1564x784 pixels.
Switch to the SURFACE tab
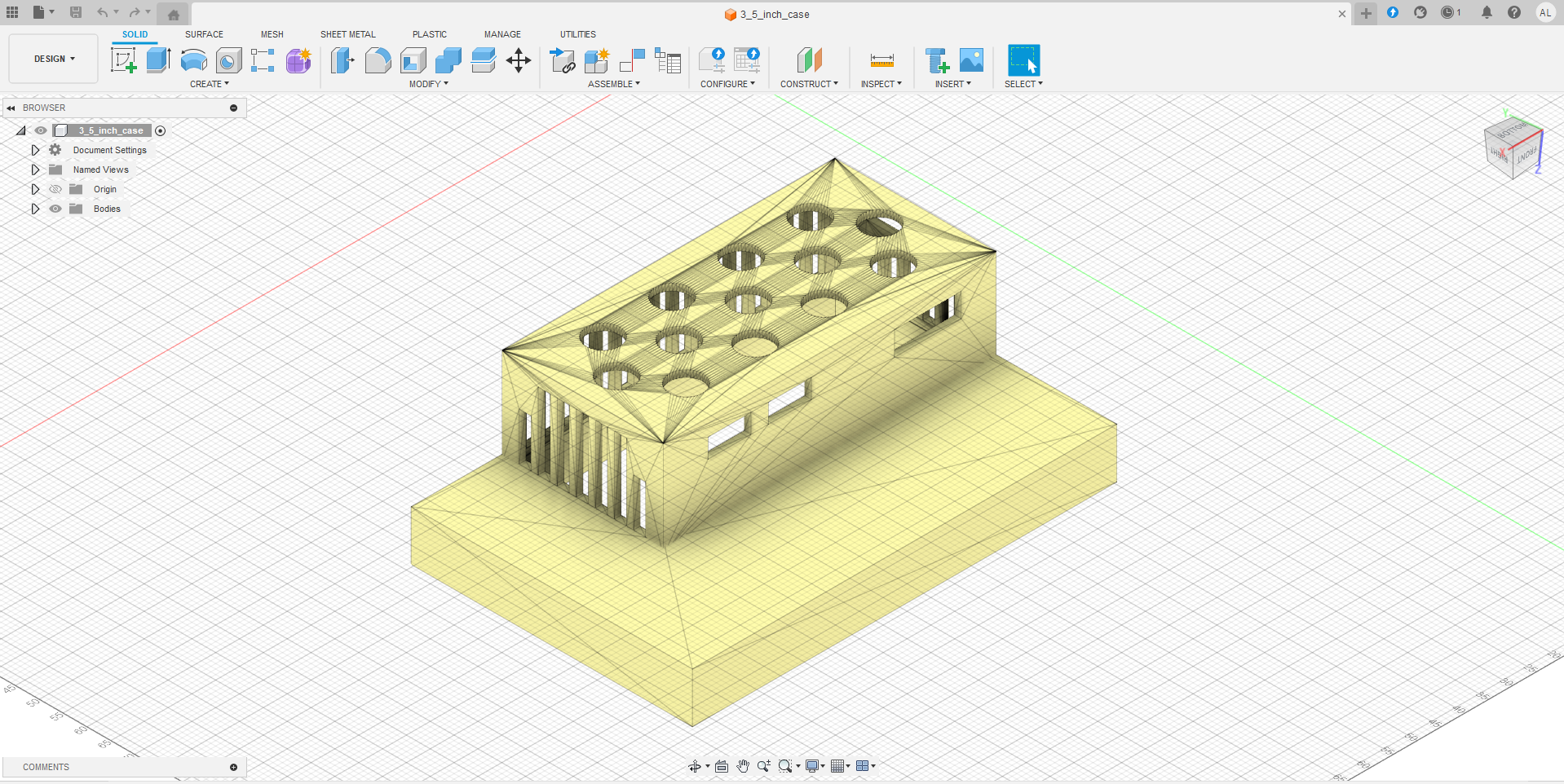[x=204, y=34]
